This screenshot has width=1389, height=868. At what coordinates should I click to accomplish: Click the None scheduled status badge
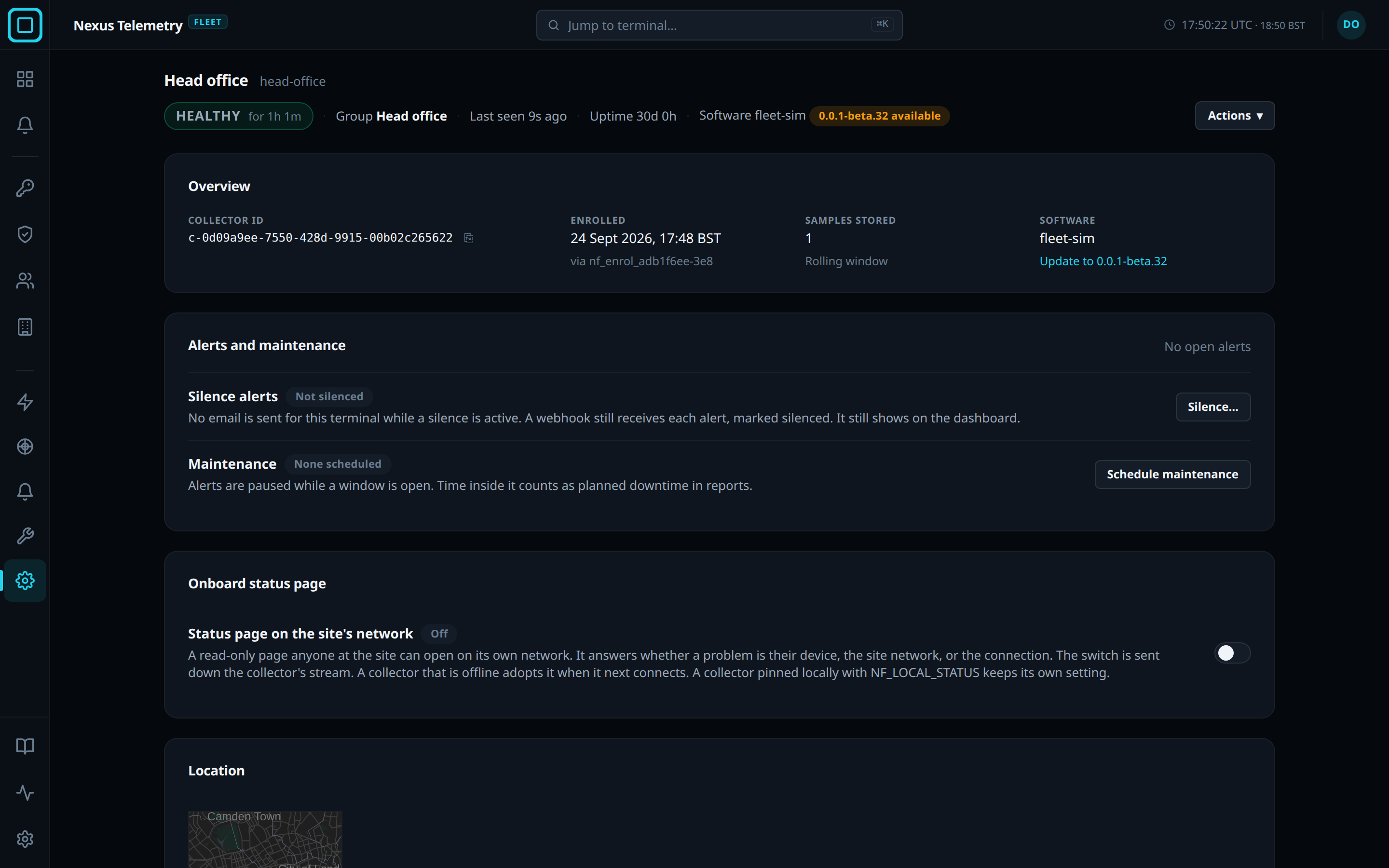(338, 464)
